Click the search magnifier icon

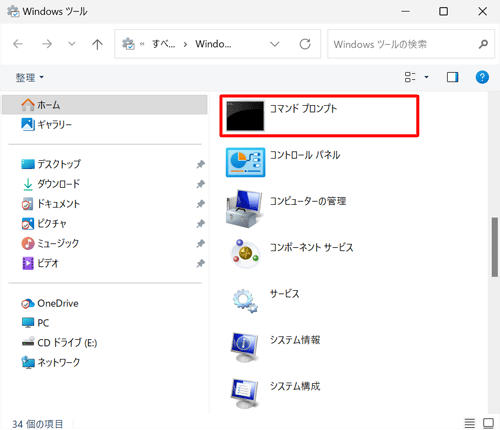(x=483, y=44)
